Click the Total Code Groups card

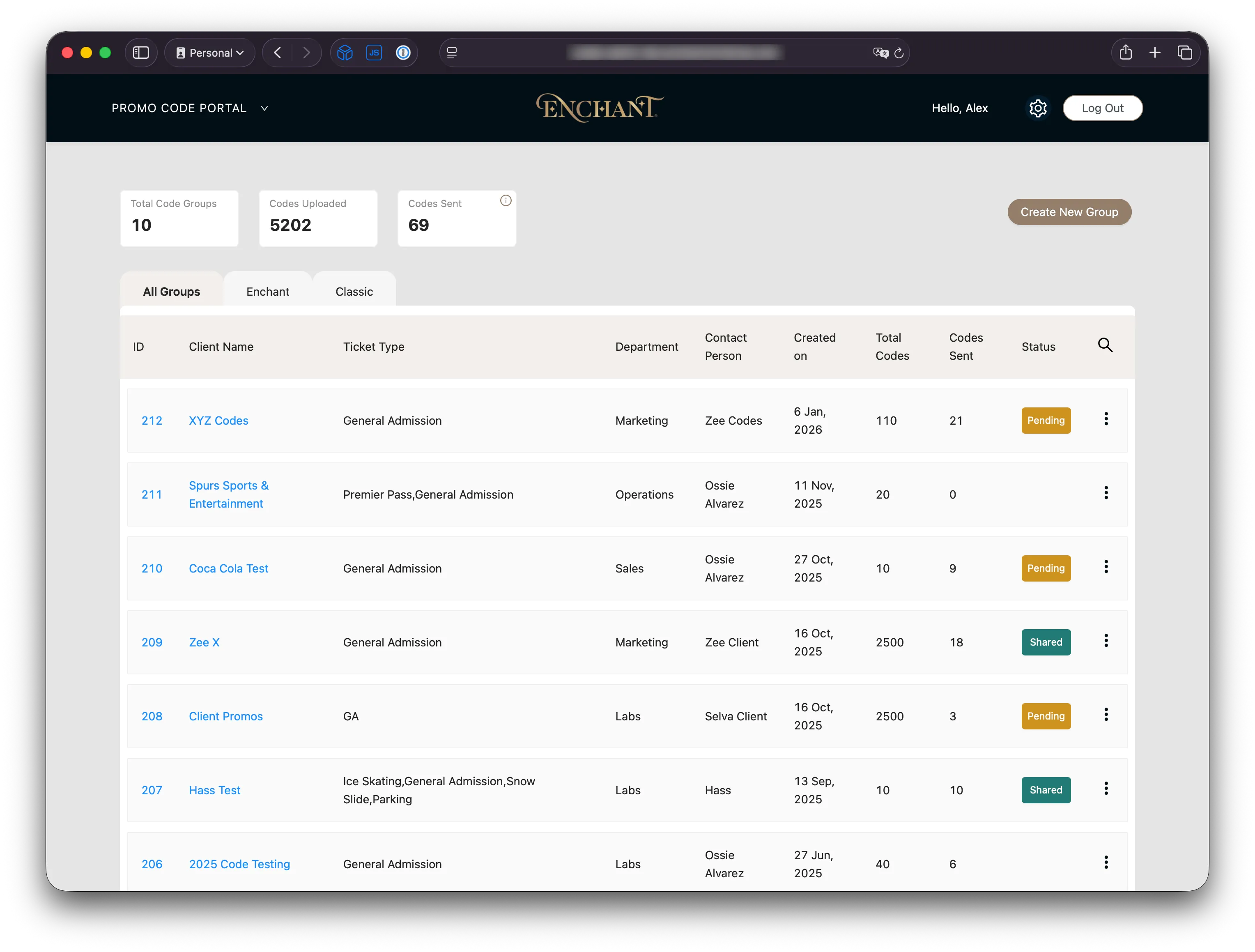(x=179, y=218)
